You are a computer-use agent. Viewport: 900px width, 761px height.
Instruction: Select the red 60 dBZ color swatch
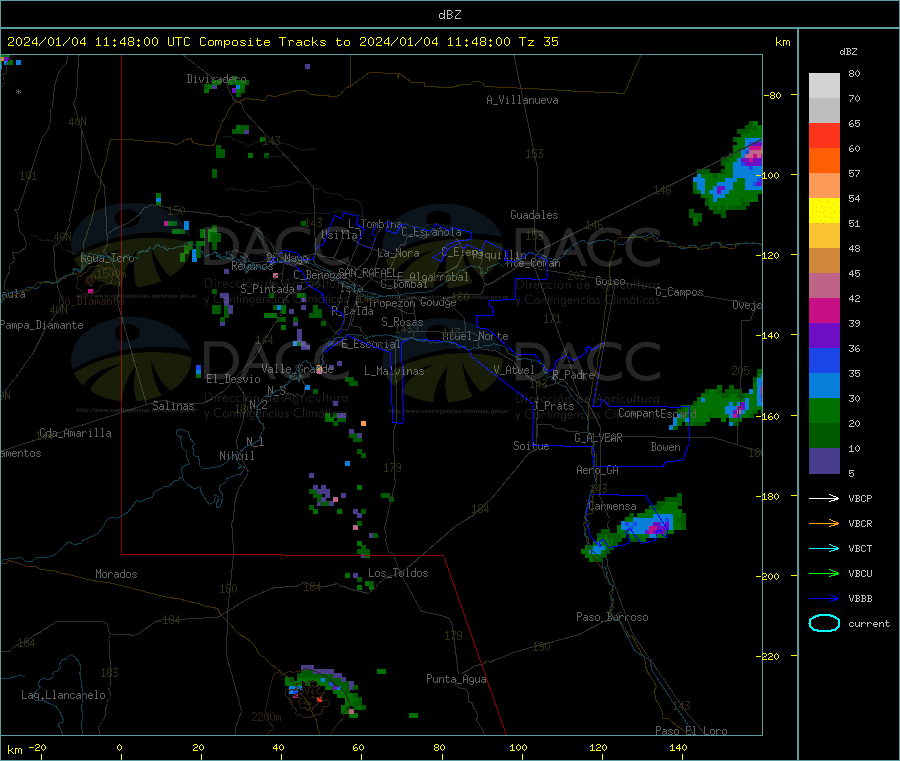tap(824, 135)
